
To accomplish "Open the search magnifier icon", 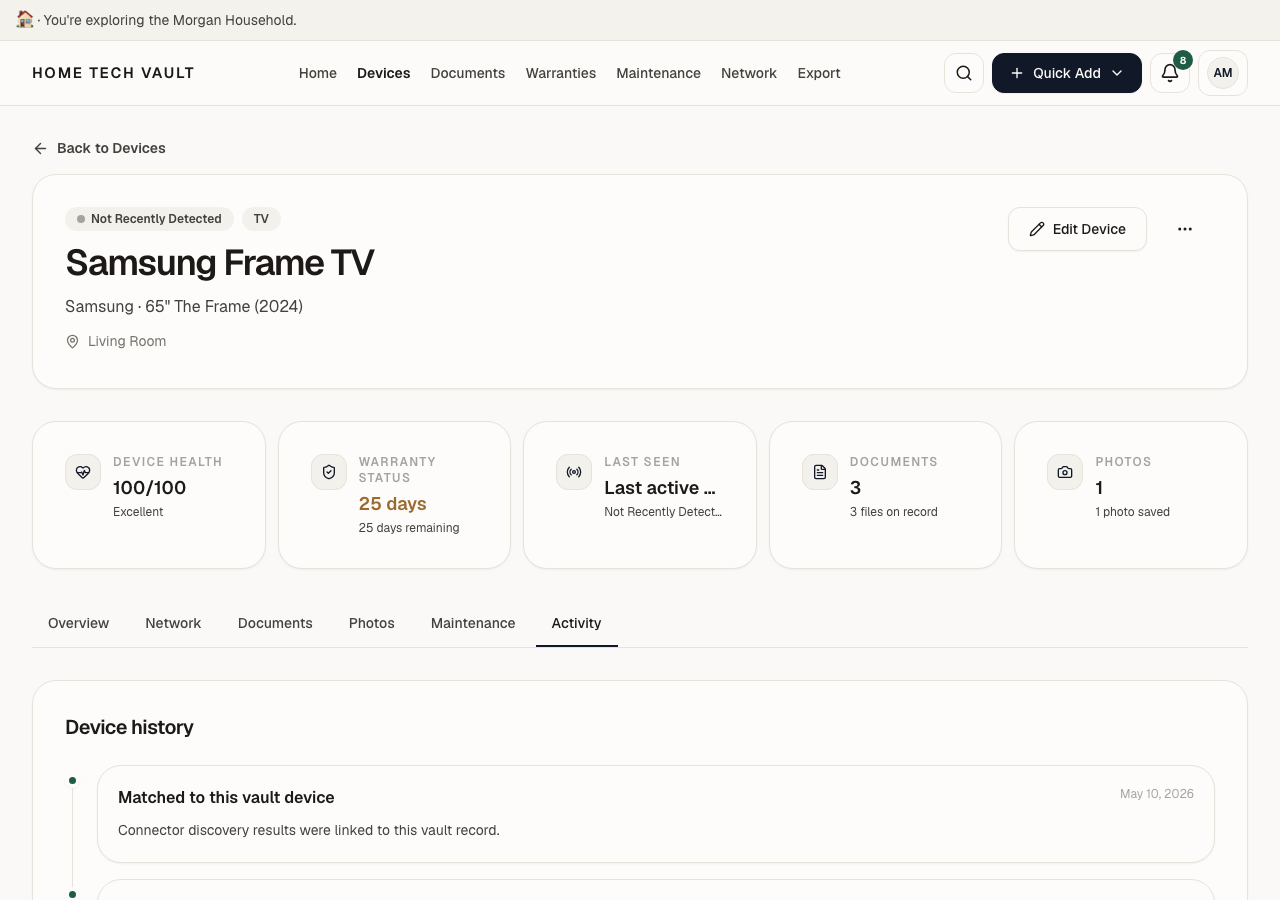I will click(x=964, y=73).
